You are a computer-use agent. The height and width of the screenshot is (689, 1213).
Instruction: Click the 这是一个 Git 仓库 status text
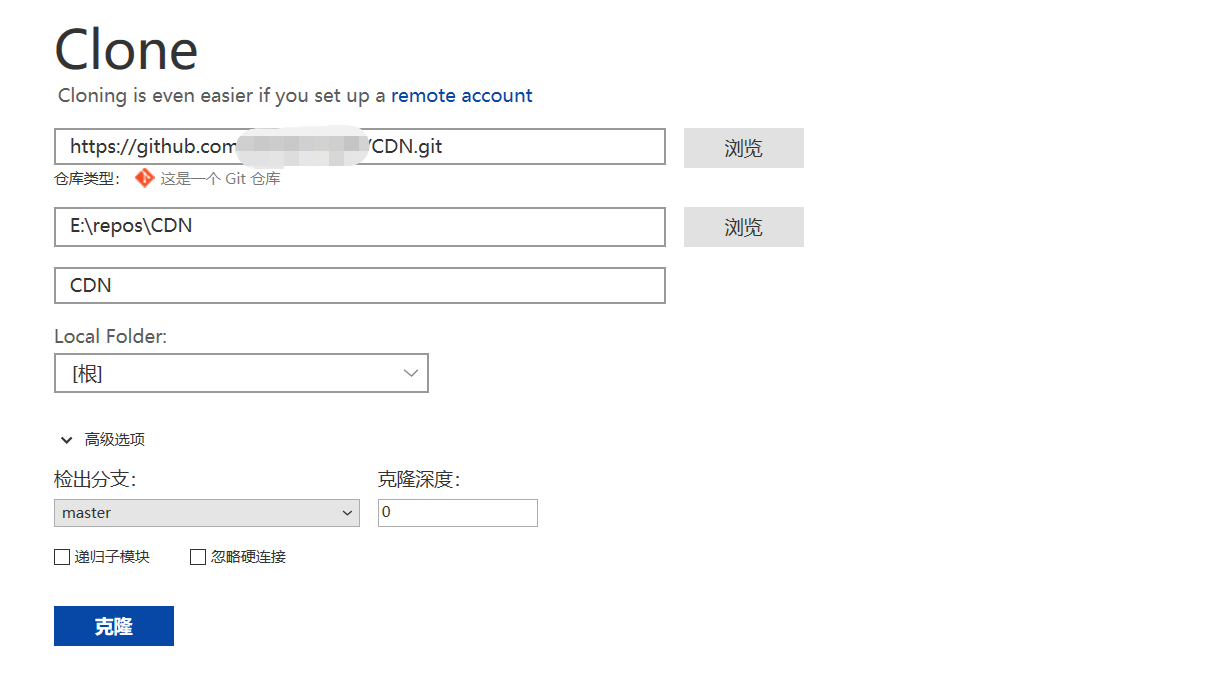click(x=220, y=179)
